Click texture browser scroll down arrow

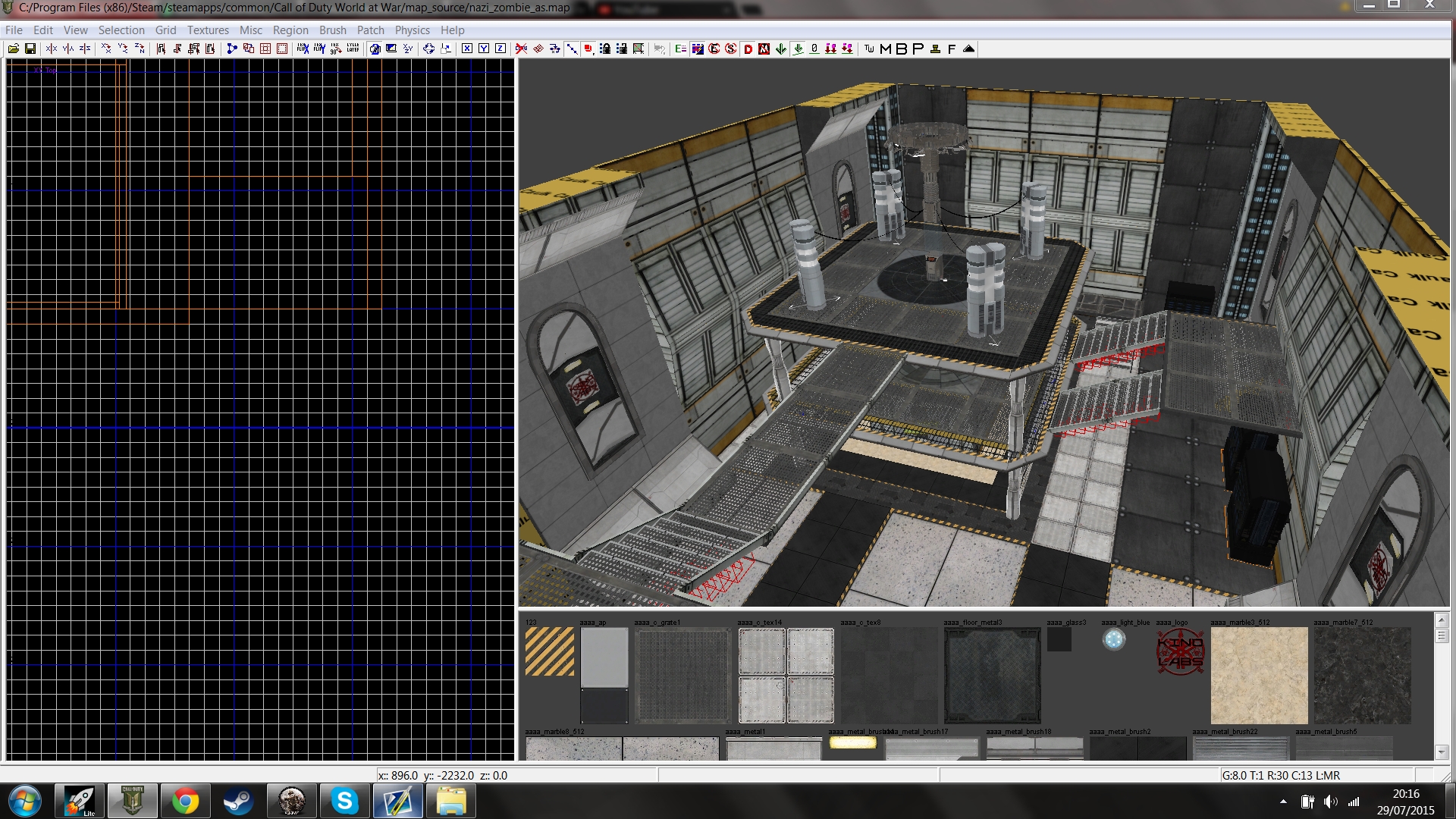tap(1442, 752)
